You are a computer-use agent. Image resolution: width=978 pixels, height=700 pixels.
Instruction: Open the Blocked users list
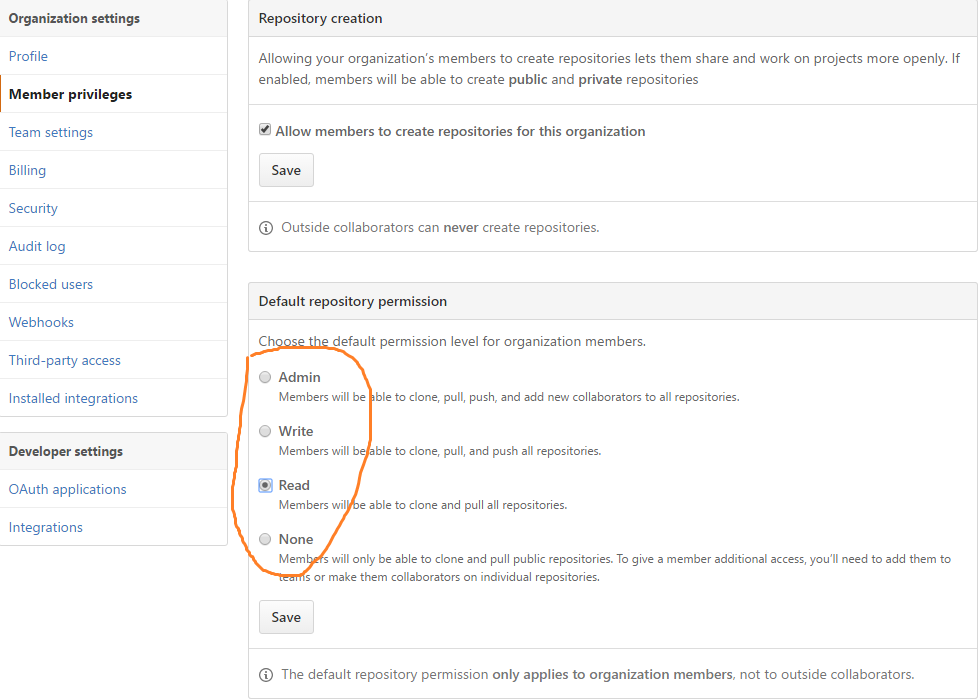(51, 284)
